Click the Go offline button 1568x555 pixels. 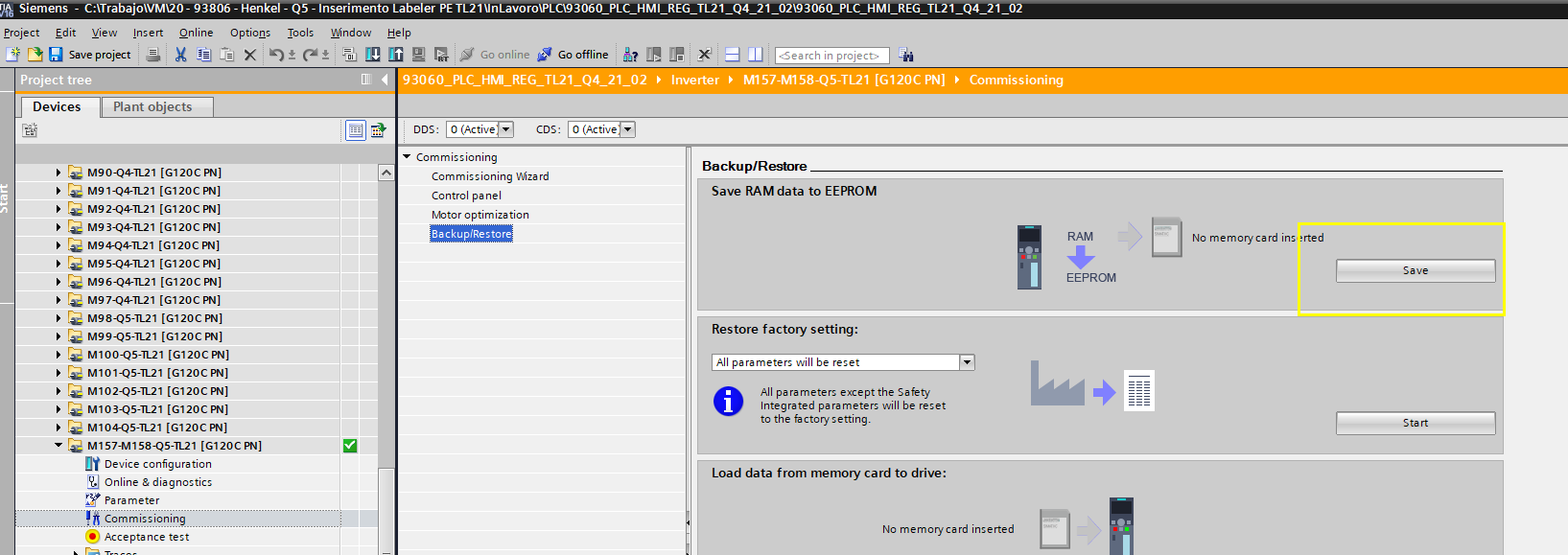tap(573, 55)
